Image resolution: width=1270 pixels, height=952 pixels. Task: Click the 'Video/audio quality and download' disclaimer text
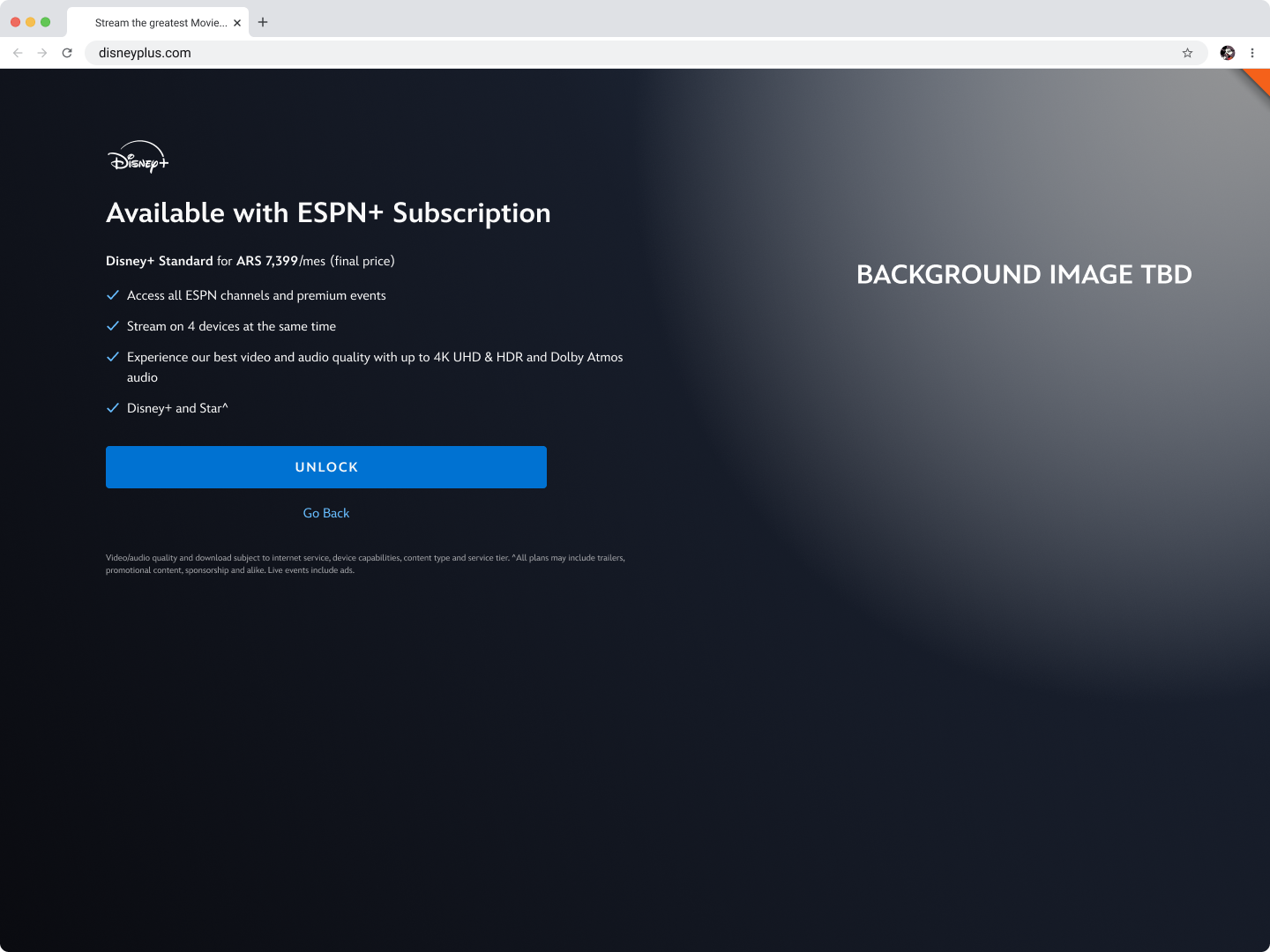click(365, 564)
